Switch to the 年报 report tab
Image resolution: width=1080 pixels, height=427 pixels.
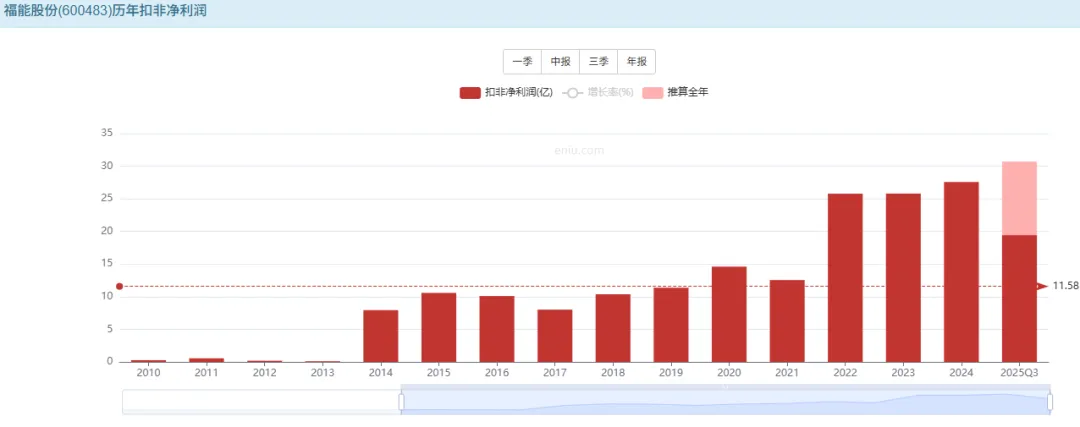[x=636, y=61]
